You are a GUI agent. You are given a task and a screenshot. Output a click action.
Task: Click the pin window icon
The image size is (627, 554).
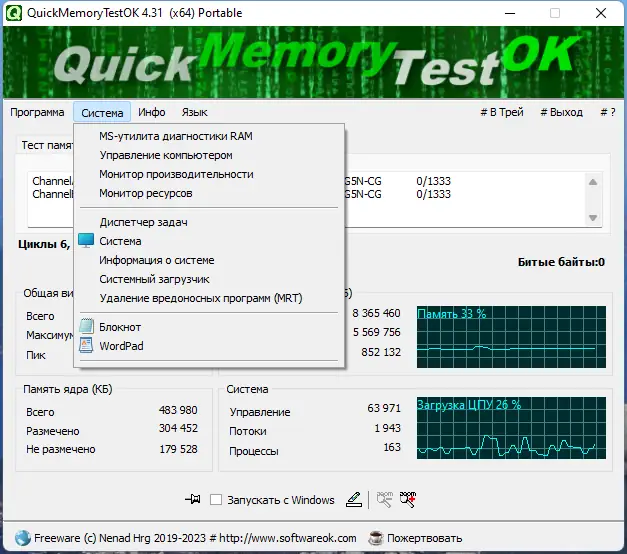coord(193,499)
